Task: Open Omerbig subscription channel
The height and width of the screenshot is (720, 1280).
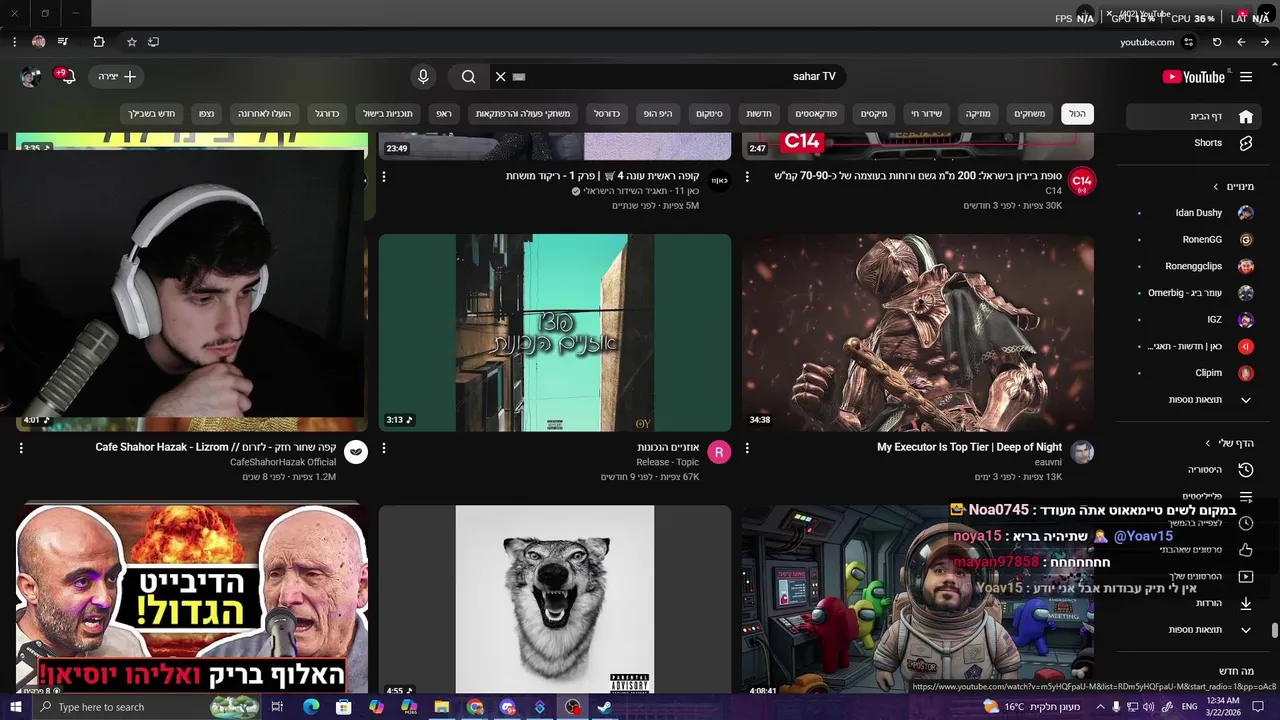Action: click(1195, 293)
